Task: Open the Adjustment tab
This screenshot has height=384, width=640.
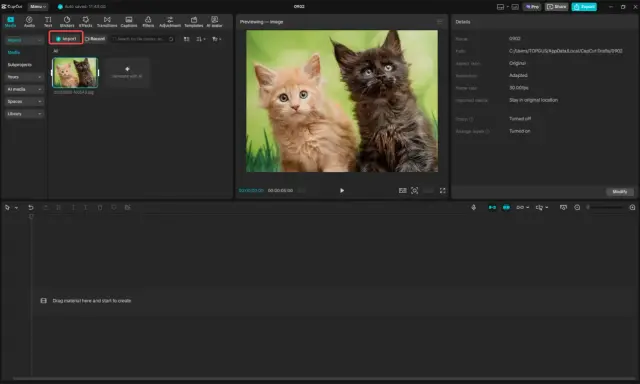Action: [x=170, y=22]
